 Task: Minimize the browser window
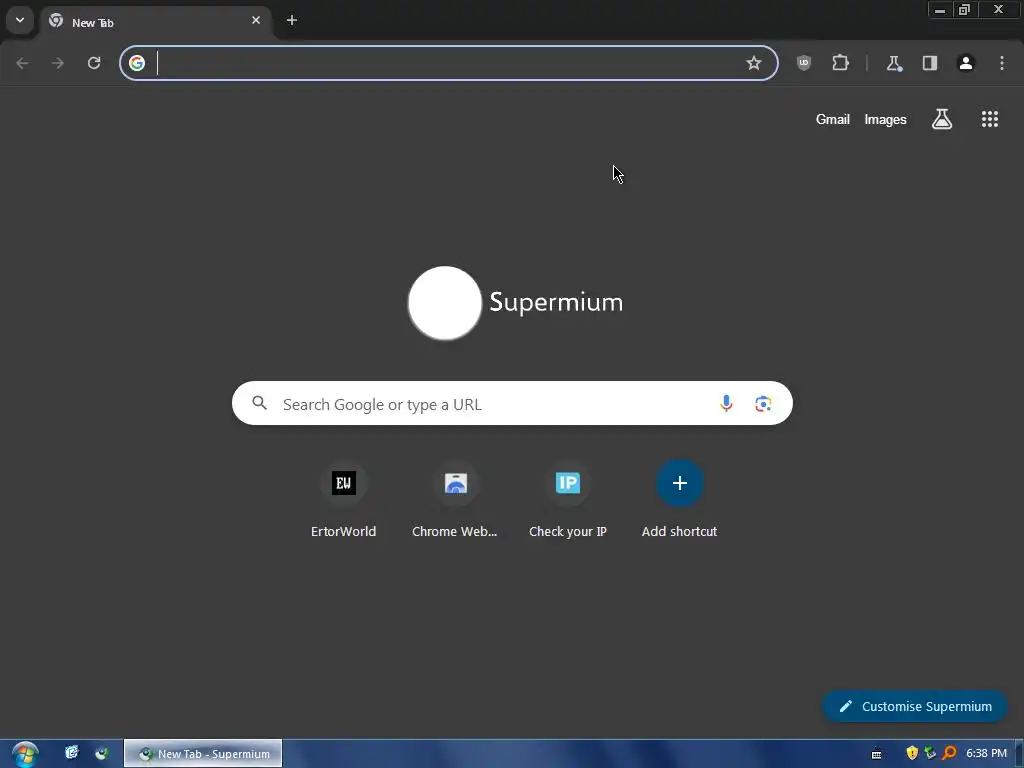[x=940, y=9]
